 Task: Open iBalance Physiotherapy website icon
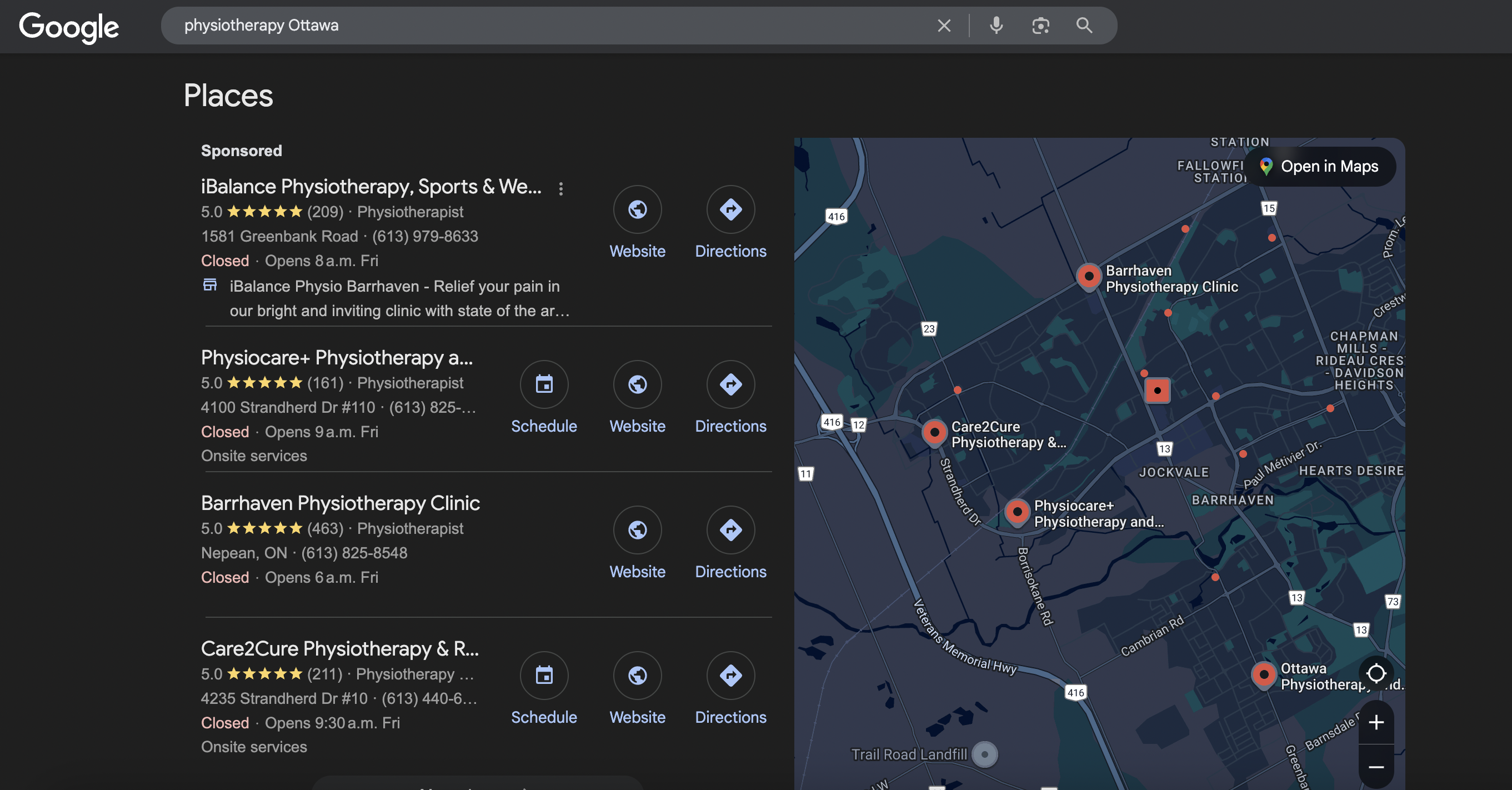(x=638, y=209)
